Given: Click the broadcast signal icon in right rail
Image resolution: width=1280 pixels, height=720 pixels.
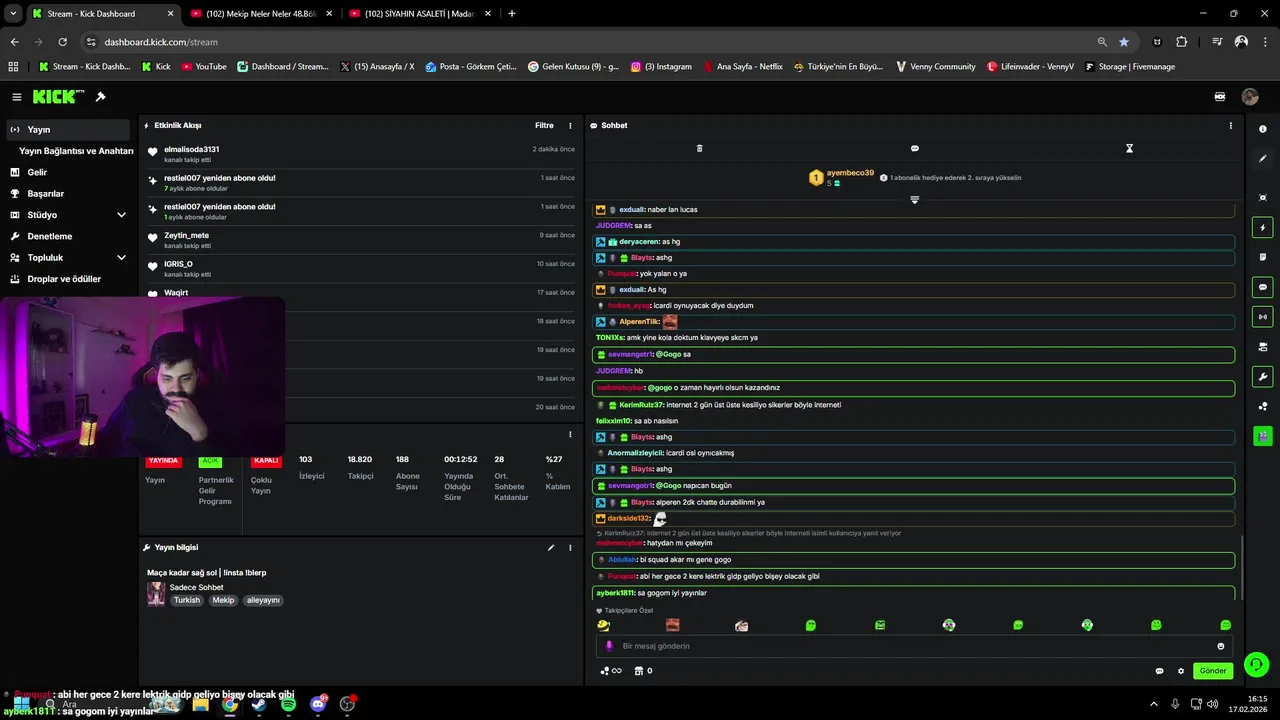Looking at the screenshot, I should (1262, 317).
